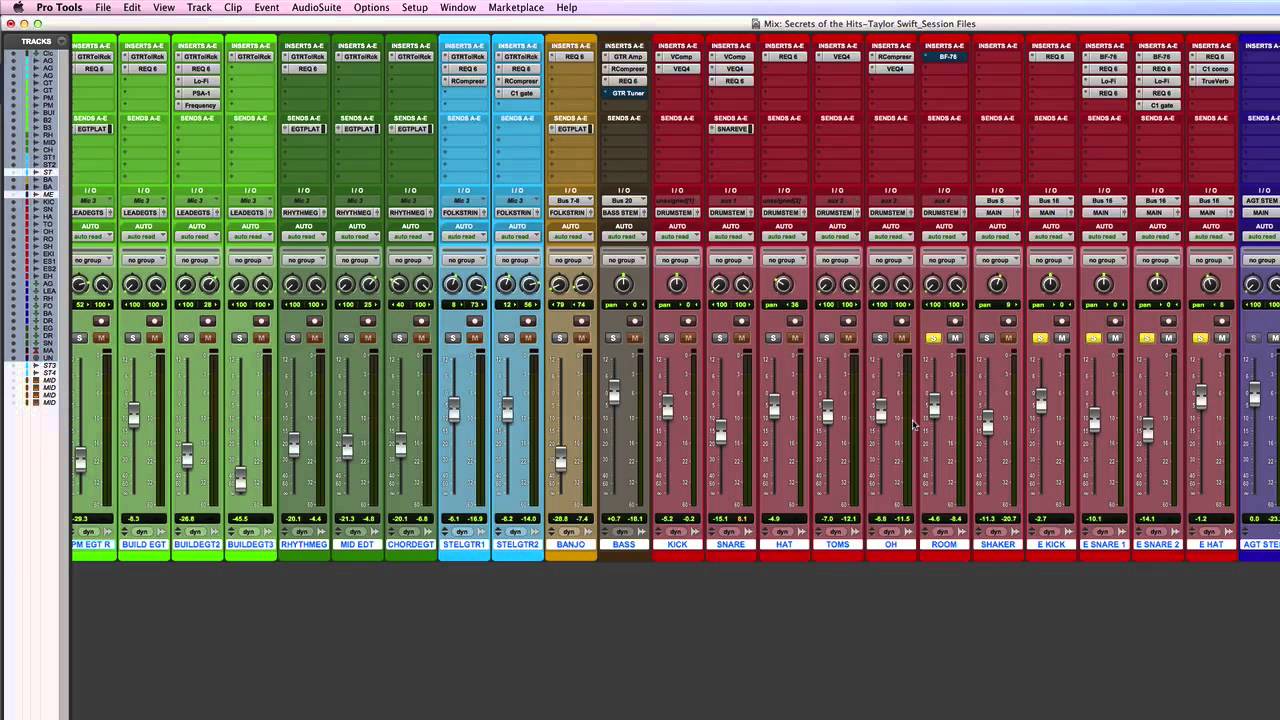Click the pan knob on the BASS track
The width and height of the screenshot is (1280, 720).
click(624, 285)
